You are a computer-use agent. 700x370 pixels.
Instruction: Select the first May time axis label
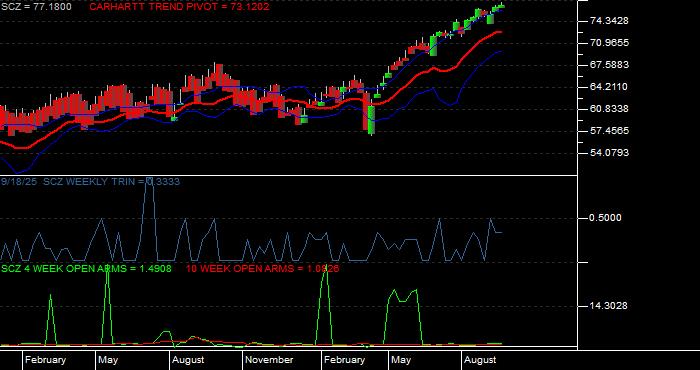tap(108, 360)
